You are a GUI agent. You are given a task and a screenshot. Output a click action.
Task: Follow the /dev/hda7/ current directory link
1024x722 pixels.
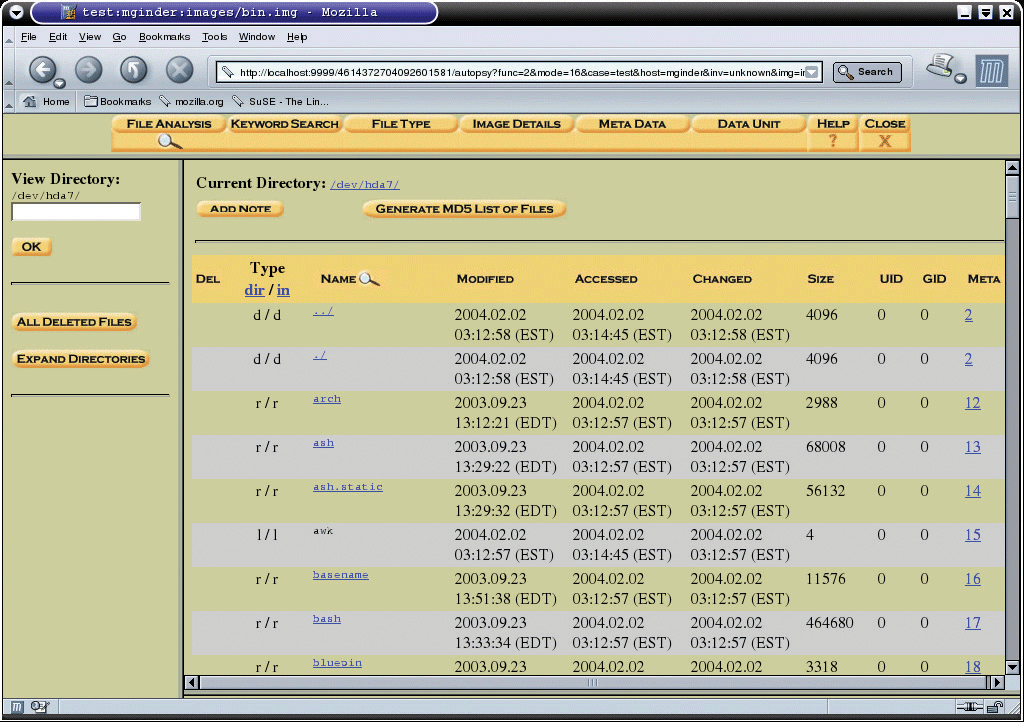[365, 185]
